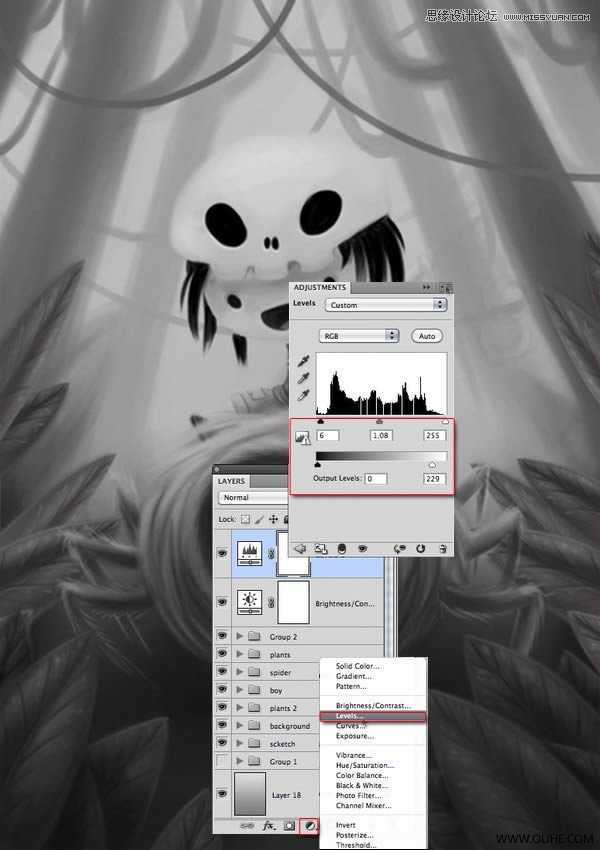Reset adjustment to defaults icon

click(421, 549)
